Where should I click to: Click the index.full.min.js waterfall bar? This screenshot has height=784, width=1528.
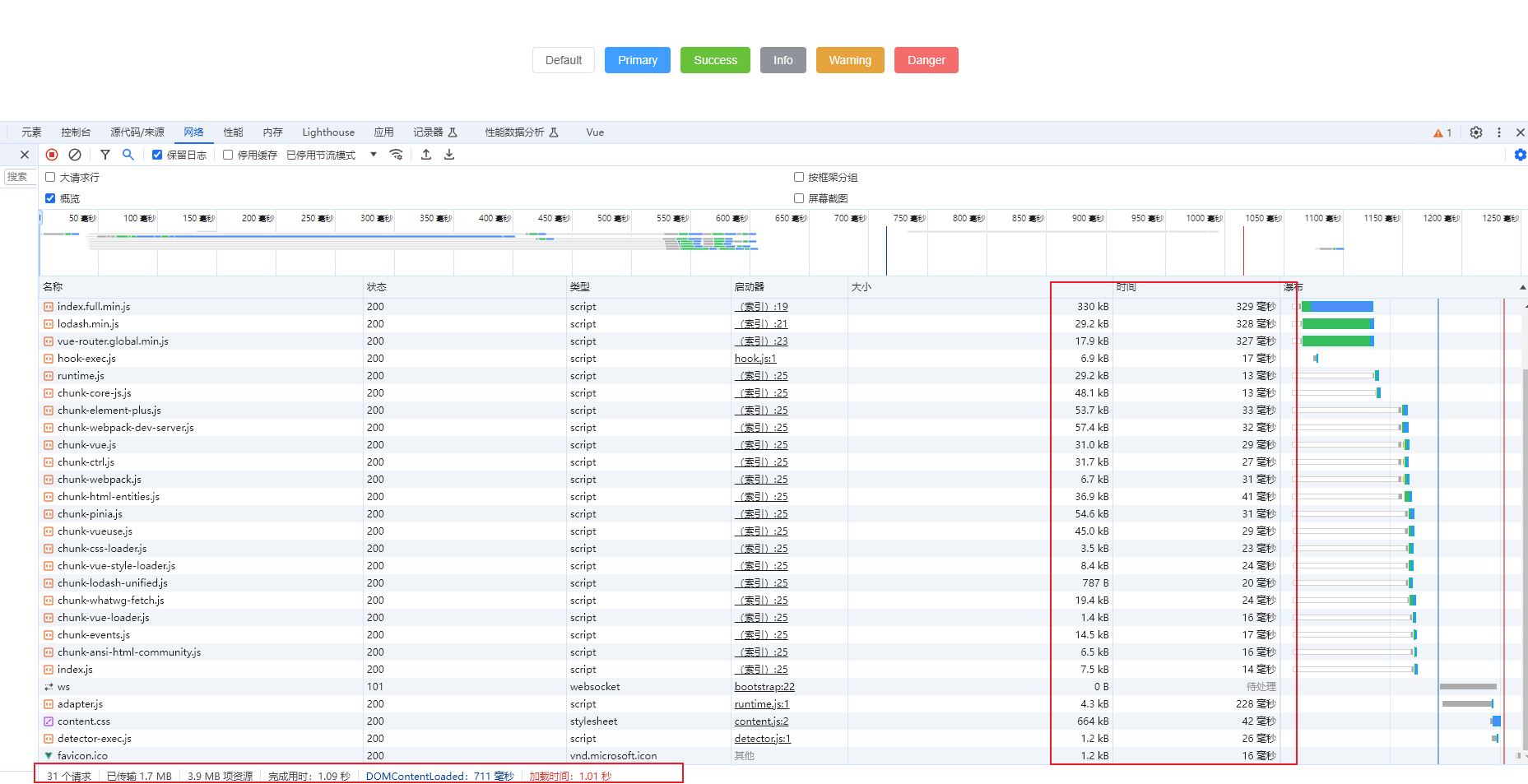pyautogui.click(x=1338, y=307)
